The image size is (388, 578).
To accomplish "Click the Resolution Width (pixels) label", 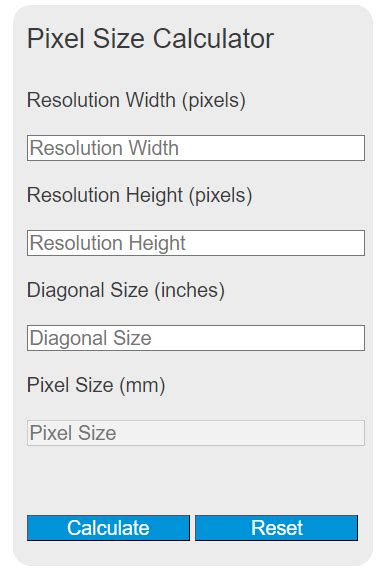I will (x=136, y=100).
